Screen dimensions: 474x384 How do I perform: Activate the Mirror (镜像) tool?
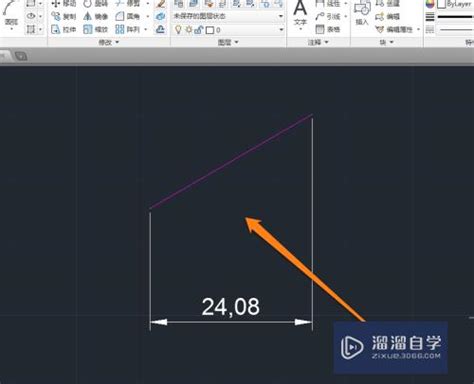pos(96,16)
